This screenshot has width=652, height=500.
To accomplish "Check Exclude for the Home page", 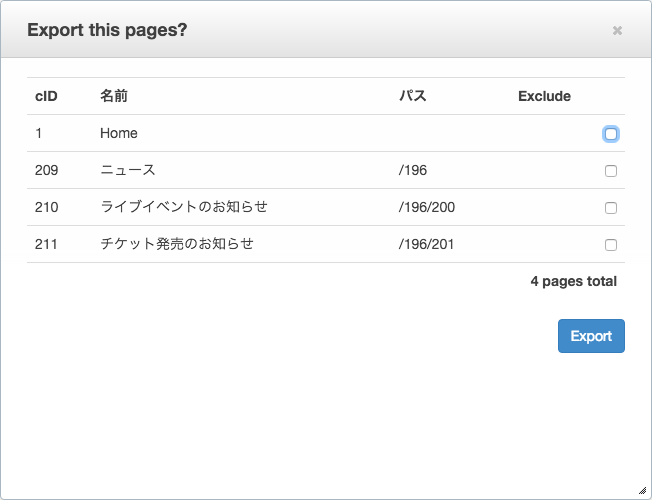I will tap(611, 134).
